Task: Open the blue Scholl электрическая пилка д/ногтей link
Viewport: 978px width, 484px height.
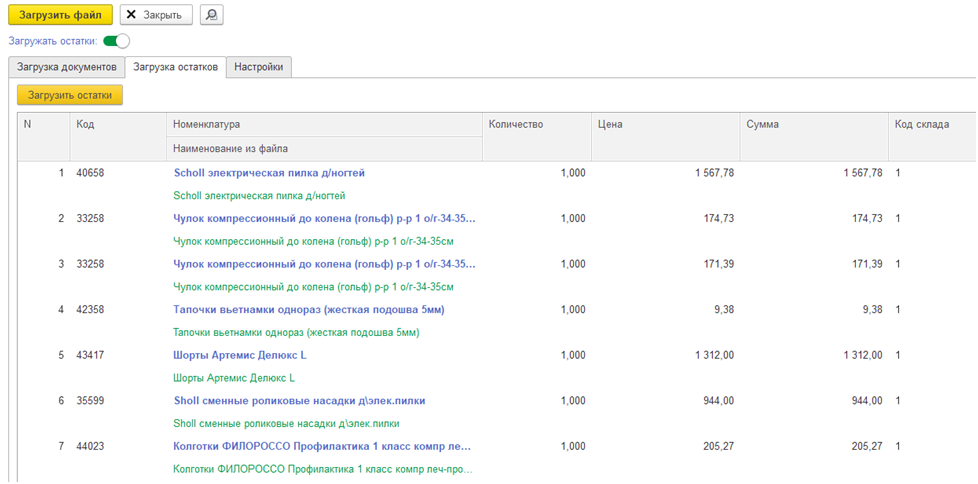Action: [269, 173]
